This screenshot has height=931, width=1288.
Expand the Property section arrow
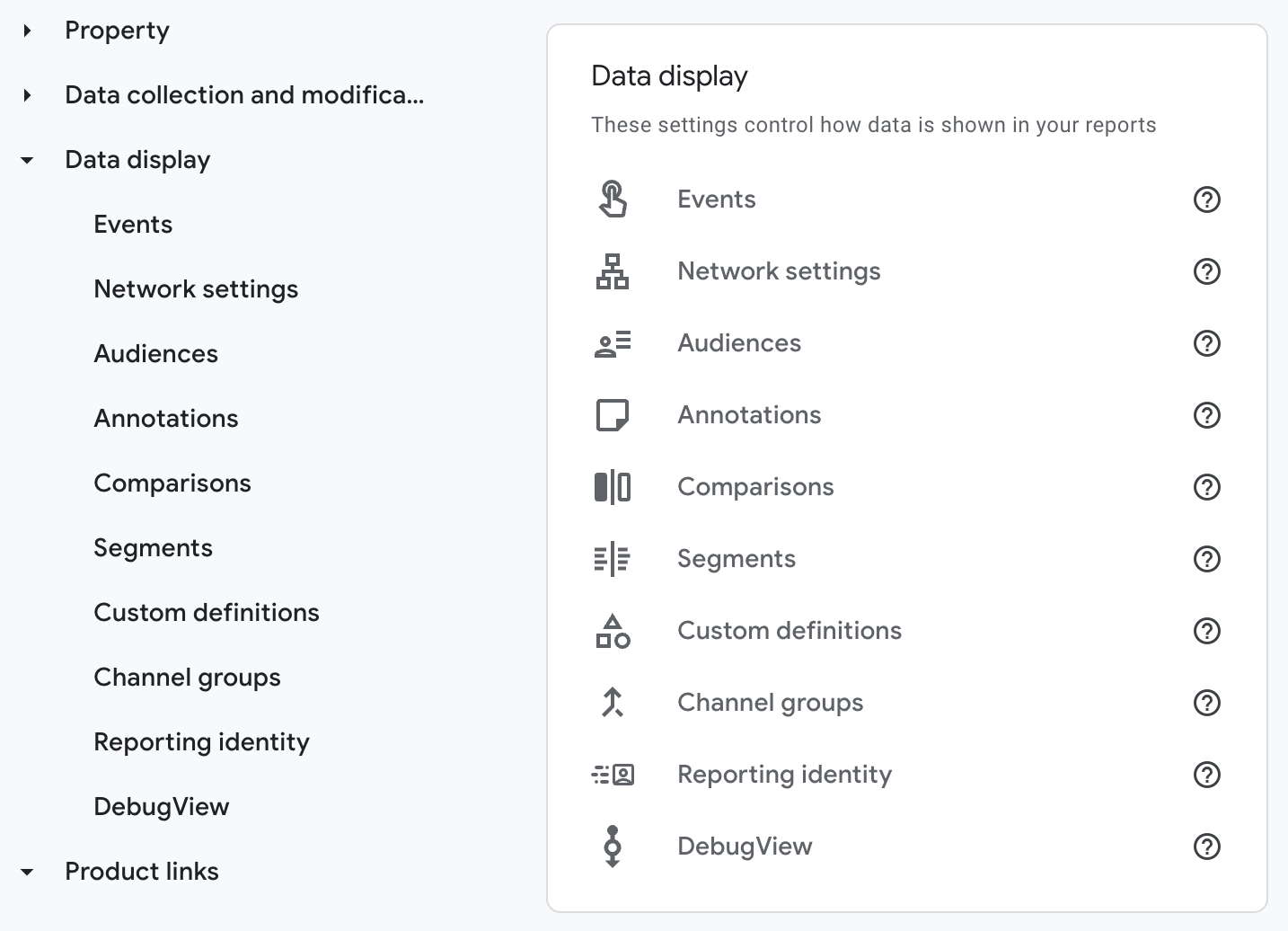(28, 31)
